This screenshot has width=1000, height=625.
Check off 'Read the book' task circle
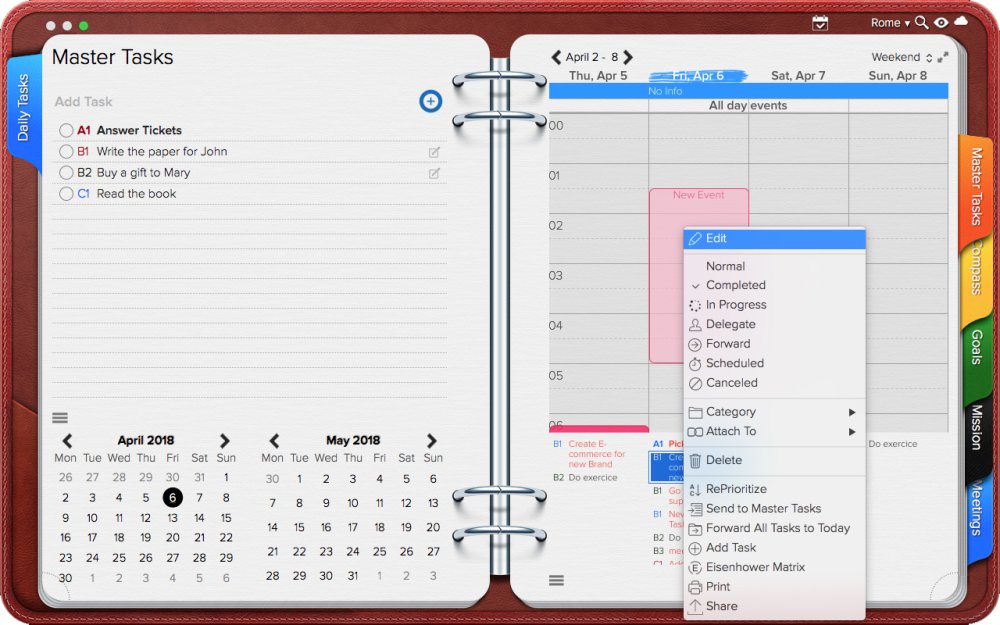pyautogui.click(x=66, y=193)
